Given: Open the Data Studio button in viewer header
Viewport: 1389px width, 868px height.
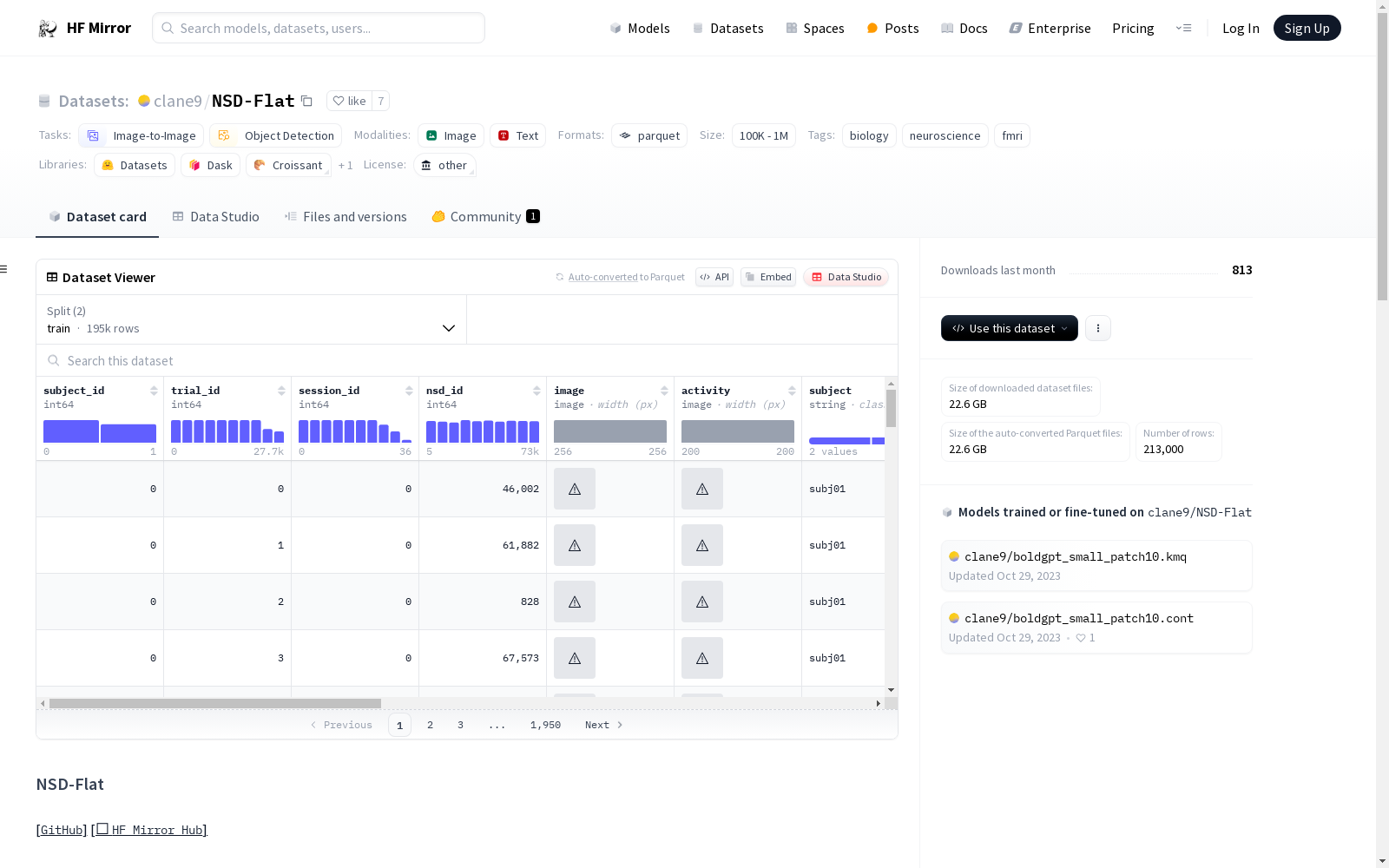Looking at the screenshot, I should [846, 277].
